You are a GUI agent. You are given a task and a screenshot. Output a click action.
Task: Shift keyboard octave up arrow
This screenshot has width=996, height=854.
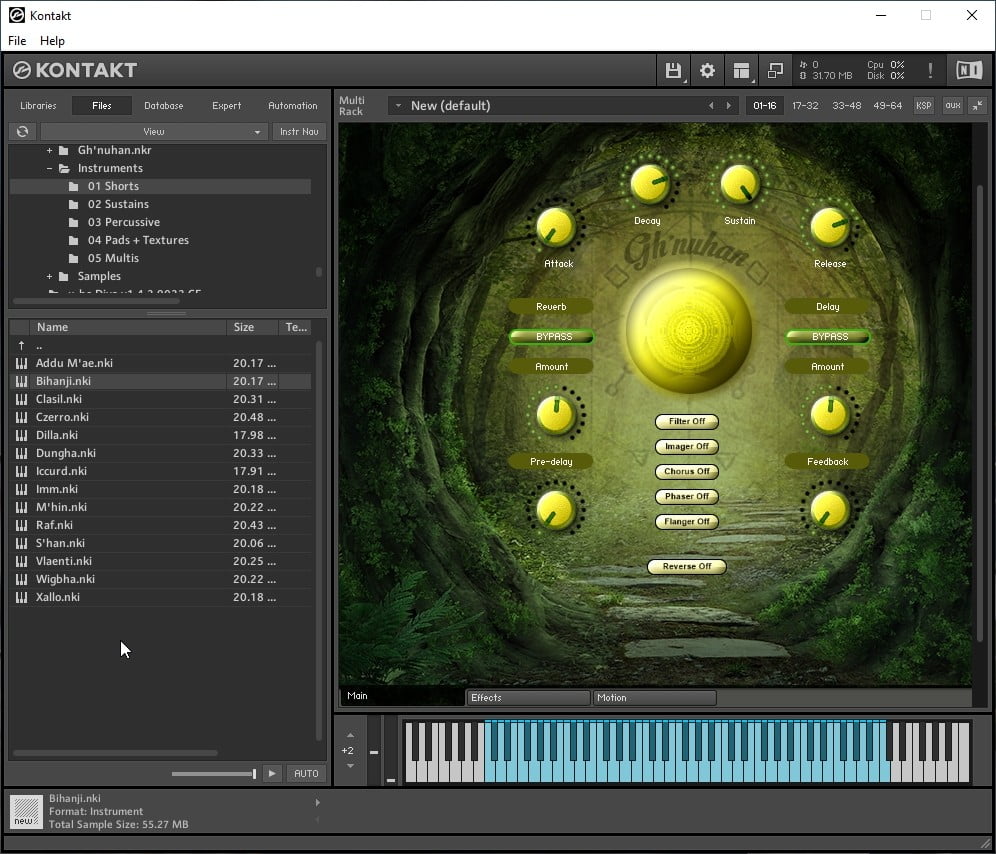point(350,736)
